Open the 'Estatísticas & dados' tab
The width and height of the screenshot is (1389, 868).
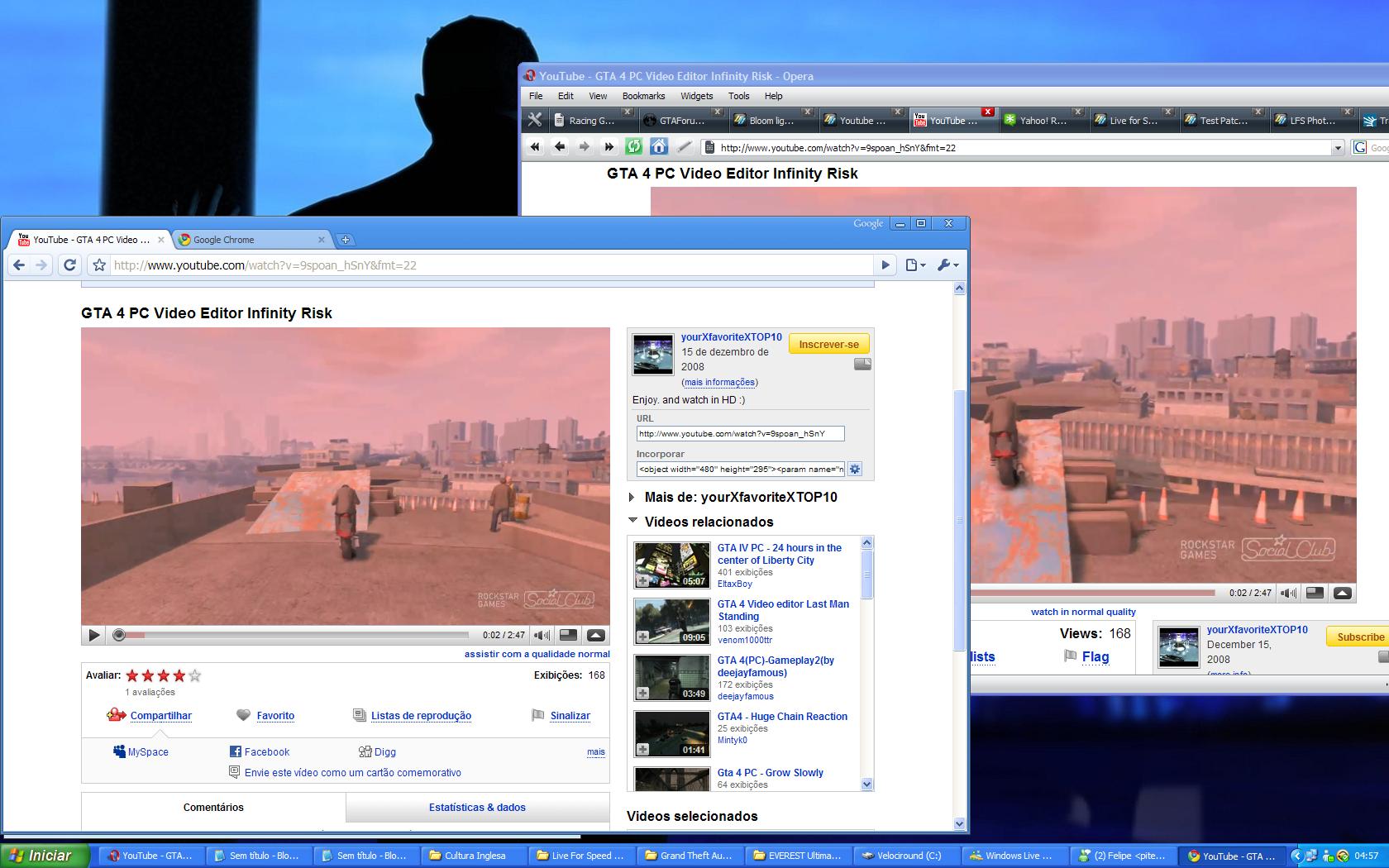tap(477, 808)
